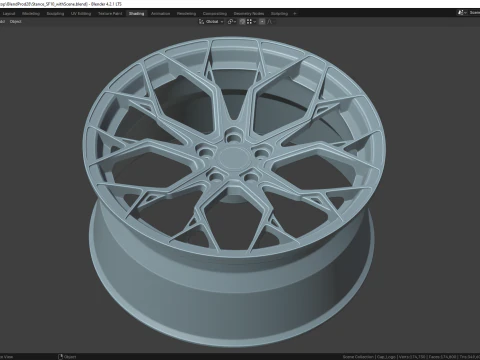Image resolution: width=480 pixels, height=360 pixels.
Task: Toggle proportional editing
Action: point(262,22)
